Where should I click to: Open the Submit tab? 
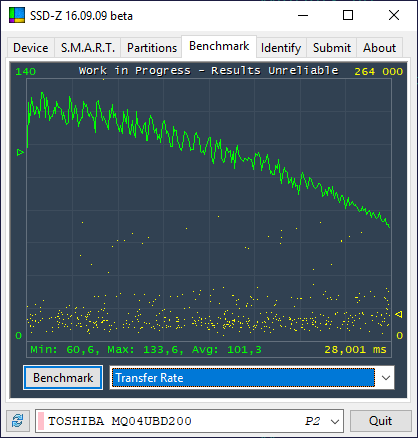click(332, 48)
